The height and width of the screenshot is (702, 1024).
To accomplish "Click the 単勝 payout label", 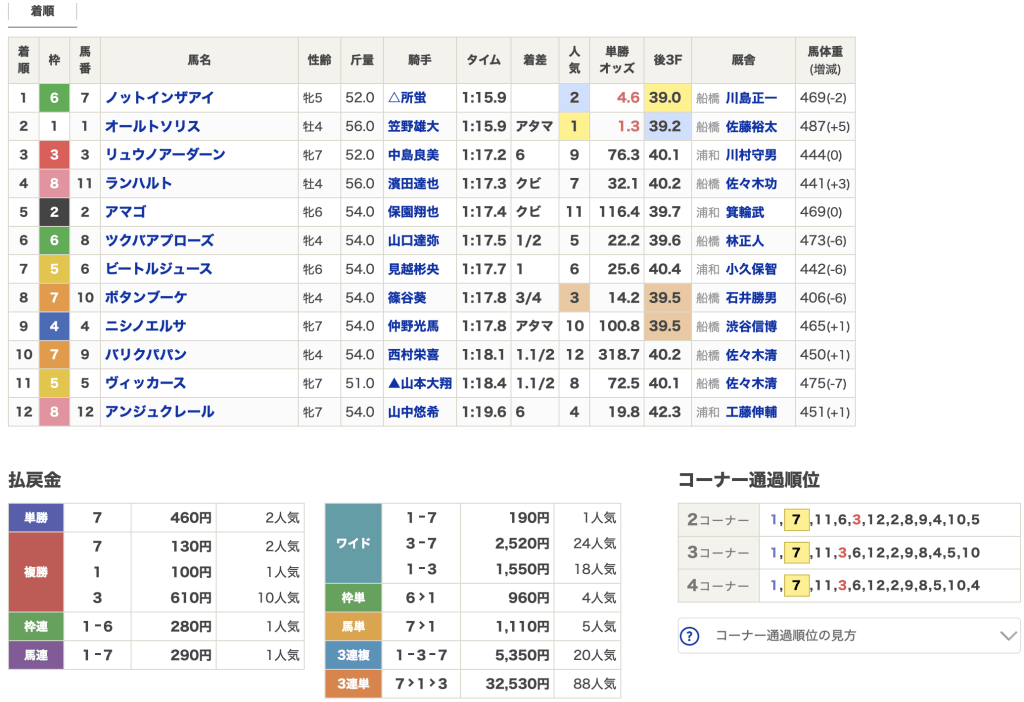I will 36,518.
